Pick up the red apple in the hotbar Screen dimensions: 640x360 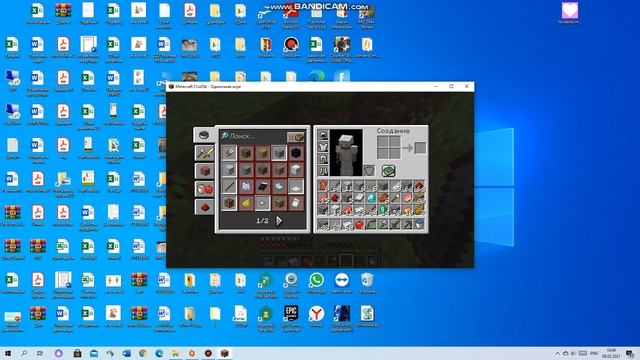point(359,224)
